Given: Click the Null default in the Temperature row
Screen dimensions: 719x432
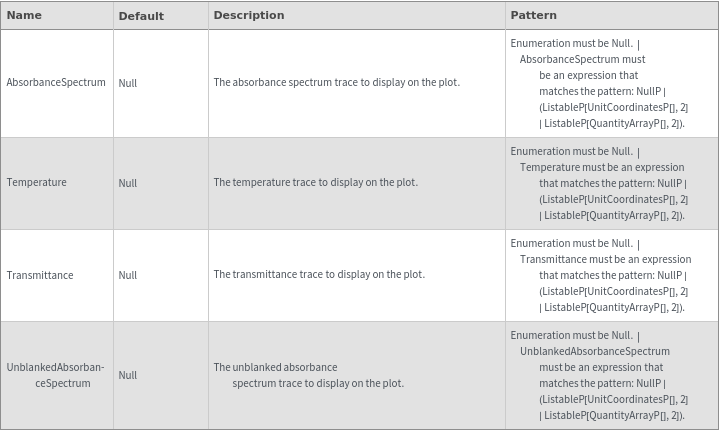Looking at the screenshot, I should 128,183.
